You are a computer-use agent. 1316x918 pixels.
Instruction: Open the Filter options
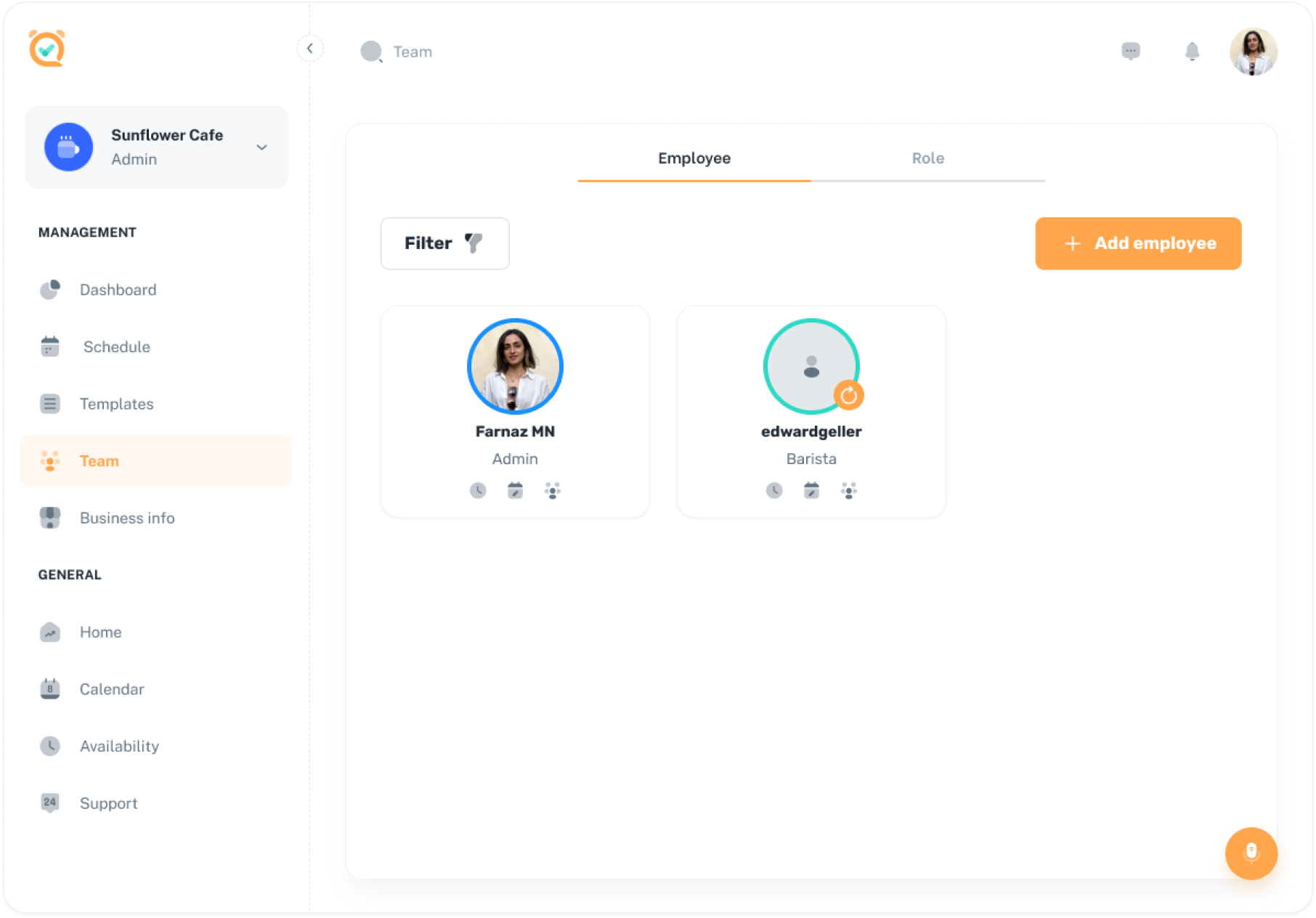444,243
